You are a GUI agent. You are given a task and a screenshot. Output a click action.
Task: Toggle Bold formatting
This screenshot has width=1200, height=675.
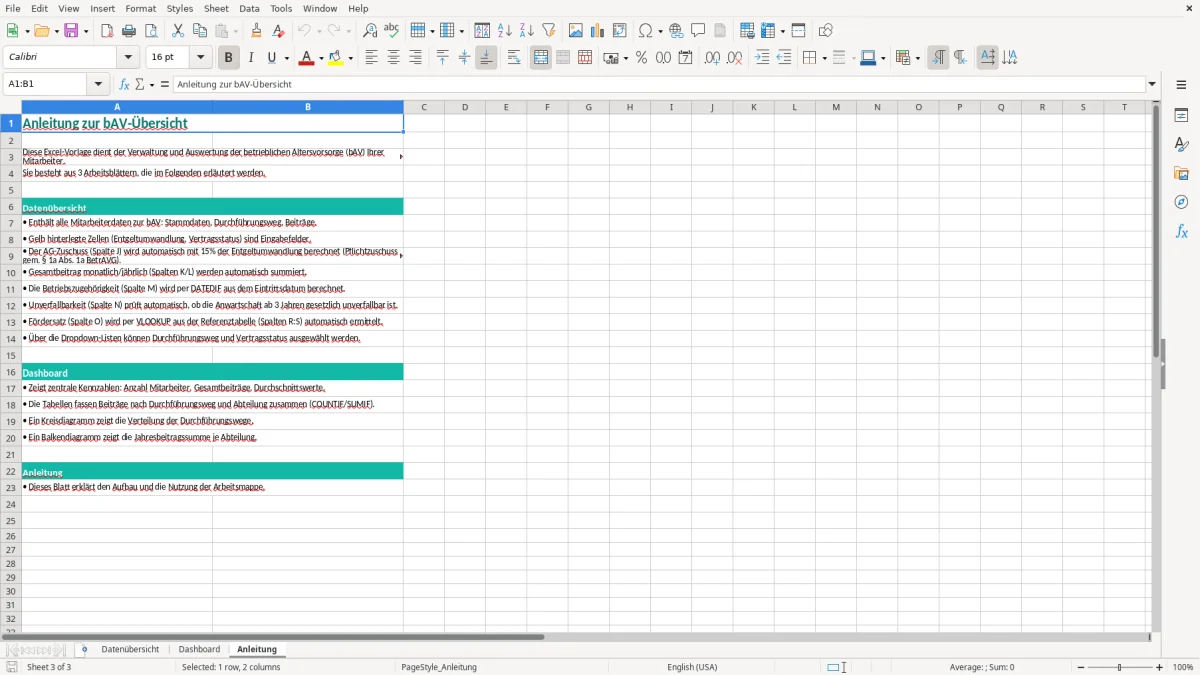[228, 58]
